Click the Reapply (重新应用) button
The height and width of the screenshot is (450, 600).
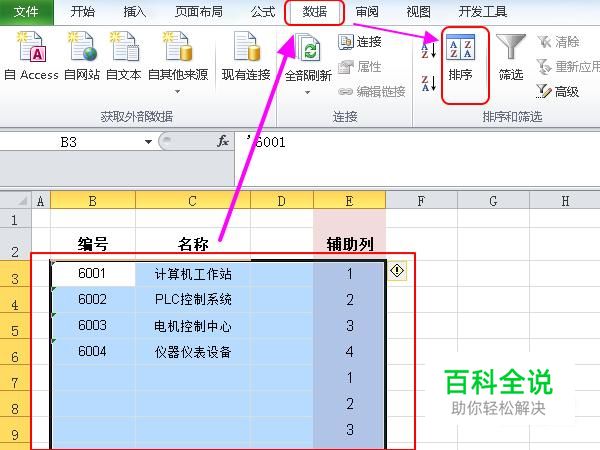pos(568,67)
